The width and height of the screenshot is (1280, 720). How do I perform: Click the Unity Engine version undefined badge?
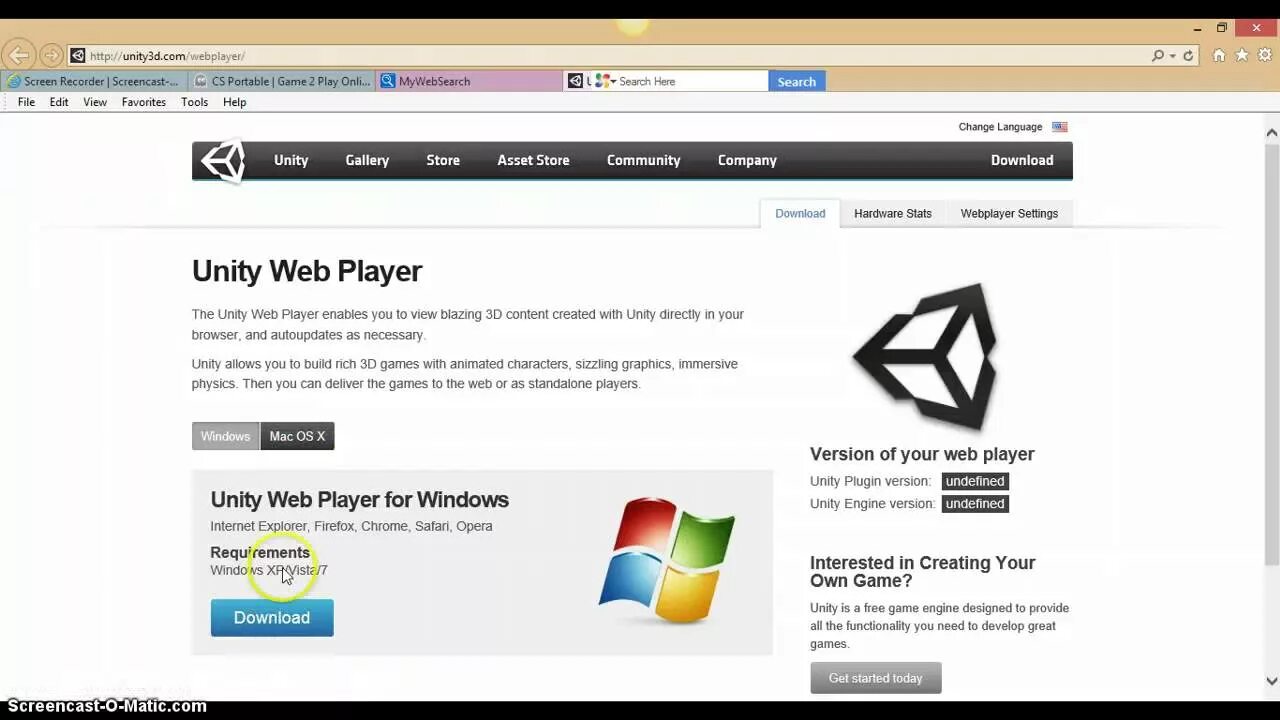tap(975, 504)
